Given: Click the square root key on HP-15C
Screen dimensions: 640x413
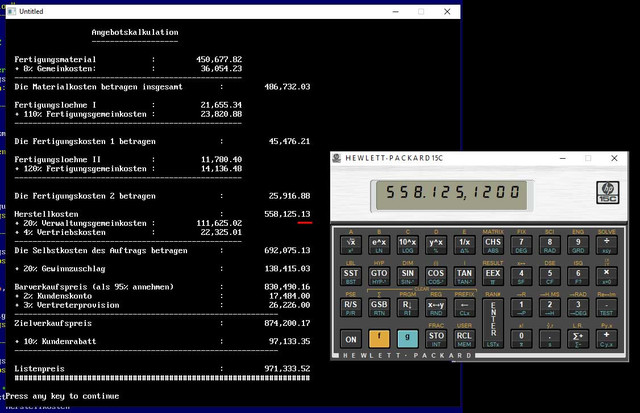Looking at the screenshot, I should (x=351, y=245).
